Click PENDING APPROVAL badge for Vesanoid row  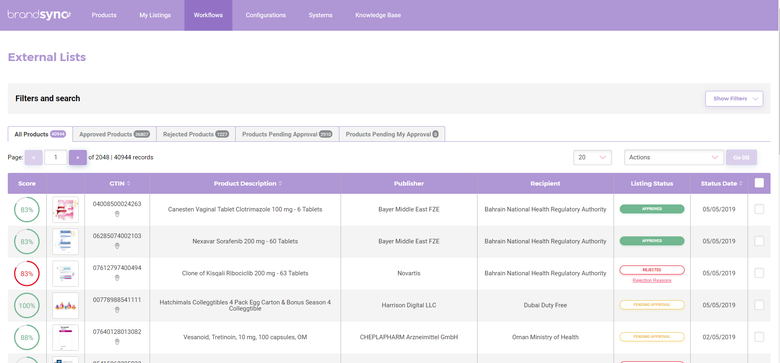652,337
